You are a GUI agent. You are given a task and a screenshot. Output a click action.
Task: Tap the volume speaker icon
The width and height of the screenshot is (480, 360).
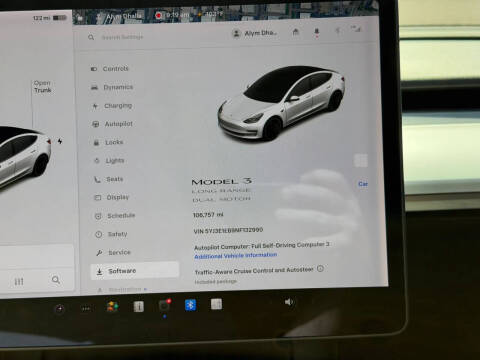tap(289, 302)
